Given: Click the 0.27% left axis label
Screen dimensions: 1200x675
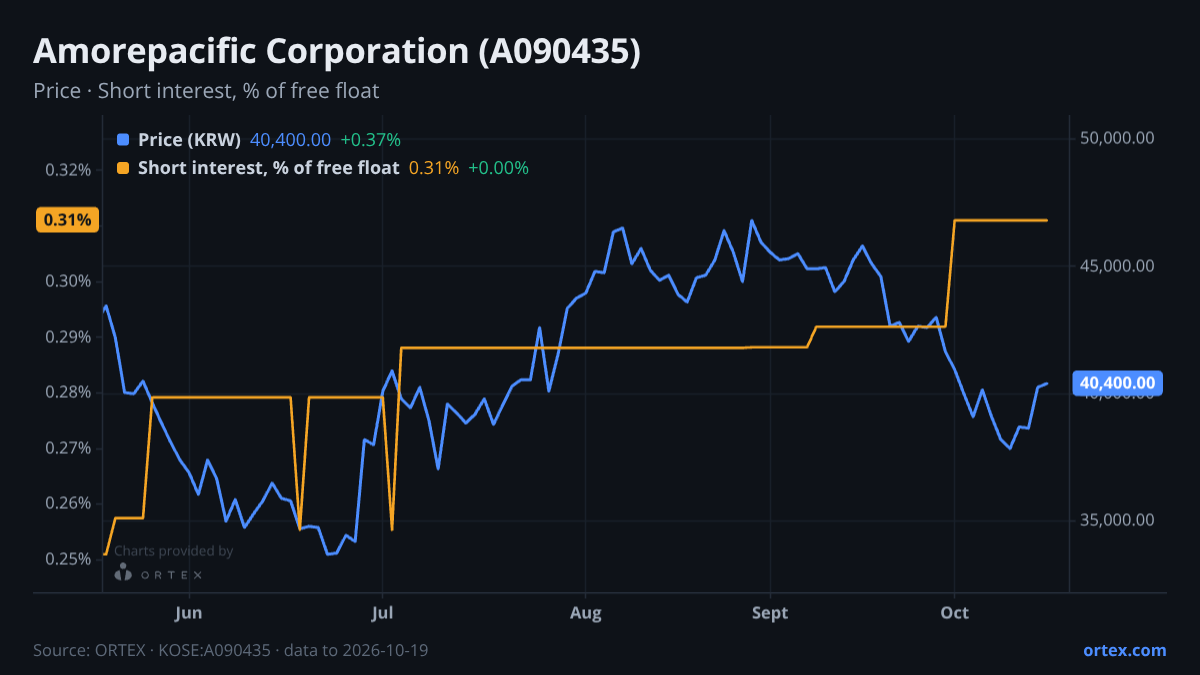Looking at the screenshot, I should [x=68, y=448].
